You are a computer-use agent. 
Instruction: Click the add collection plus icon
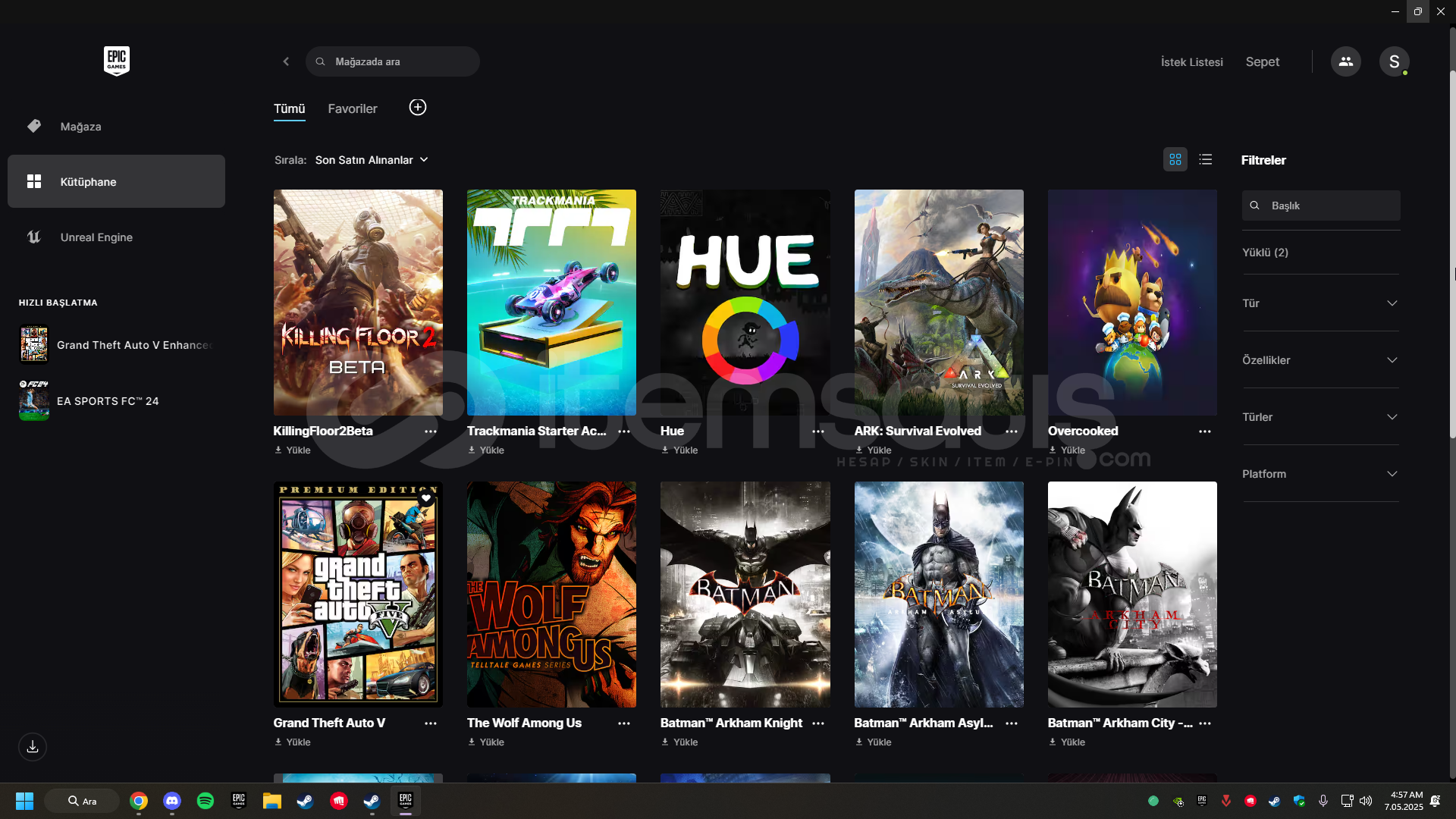[418, 108]
